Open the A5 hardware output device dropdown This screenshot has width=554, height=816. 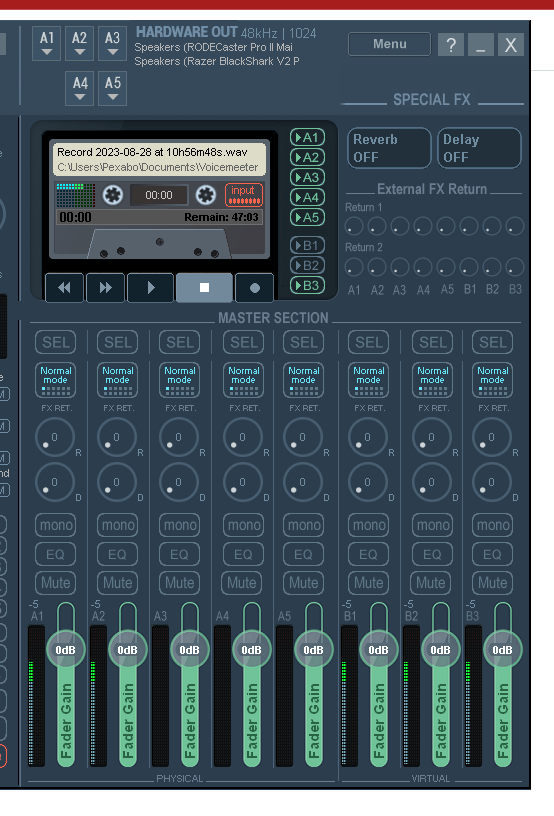pos(112,88)
